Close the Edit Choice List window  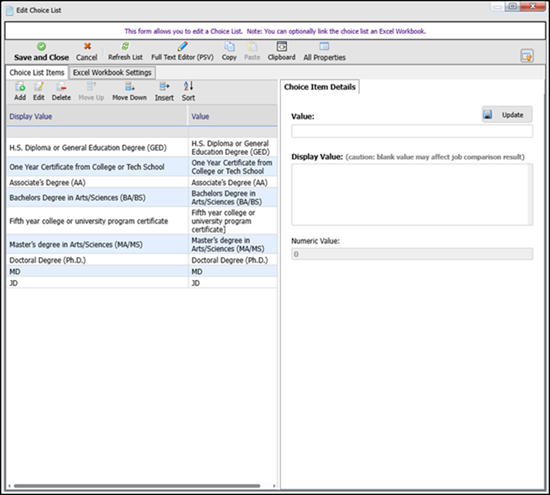532,6
